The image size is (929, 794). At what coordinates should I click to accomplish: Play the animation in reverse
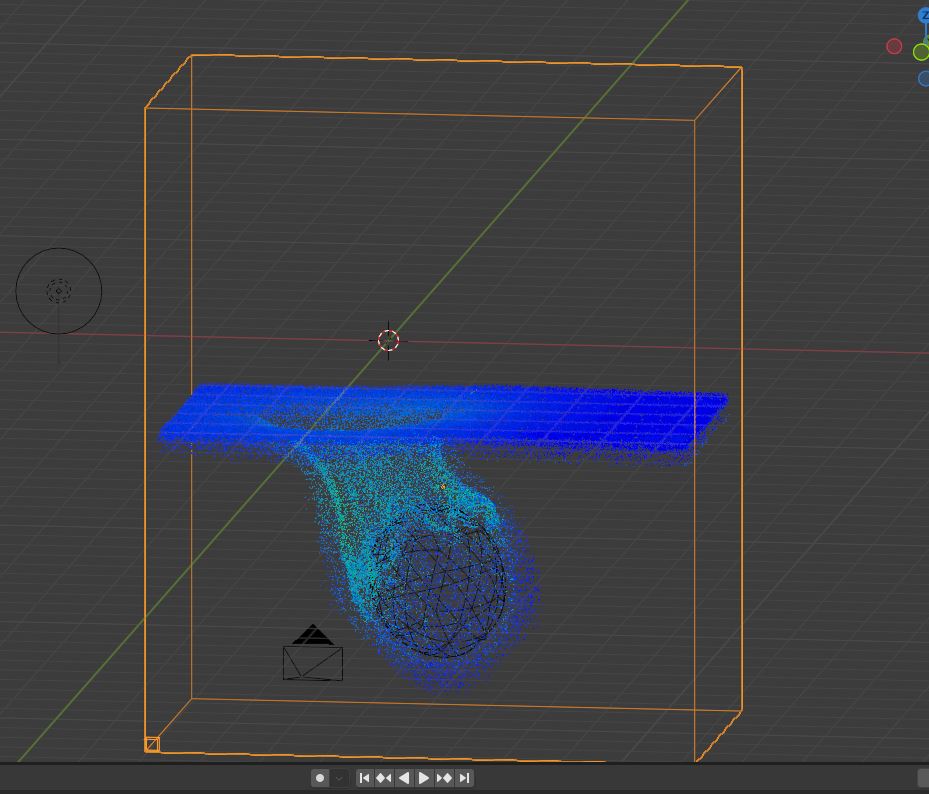coord(404,778)
